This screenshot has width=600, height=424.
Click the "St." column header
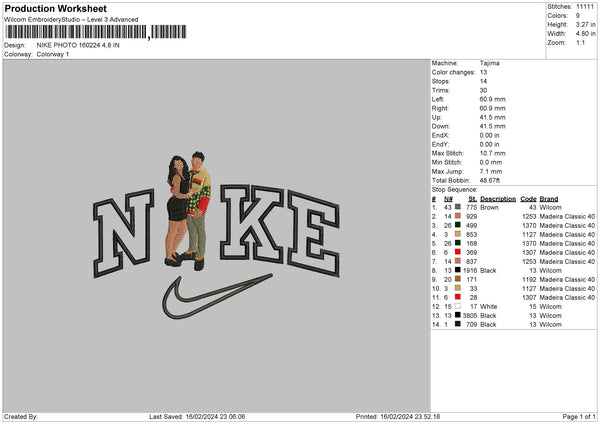coord(473,199)
